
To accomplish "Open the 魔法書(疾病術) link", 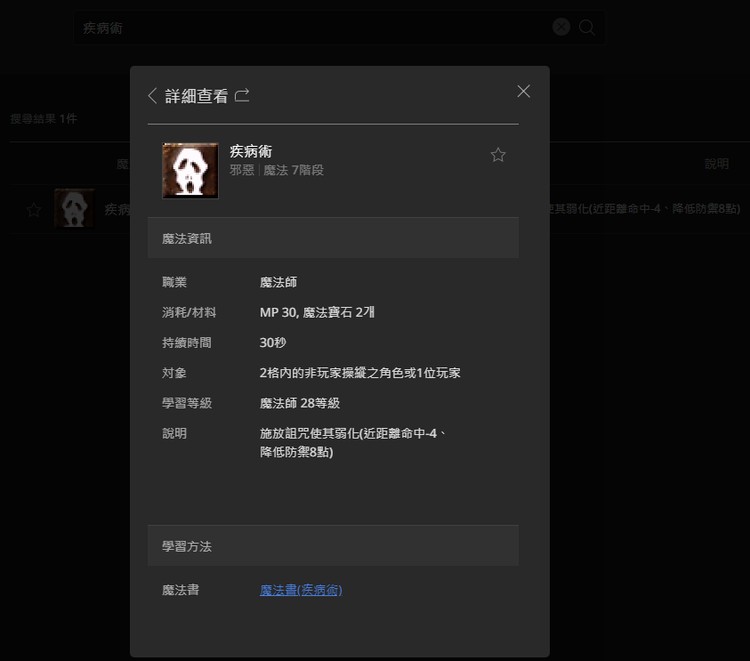I will point(301,590).
